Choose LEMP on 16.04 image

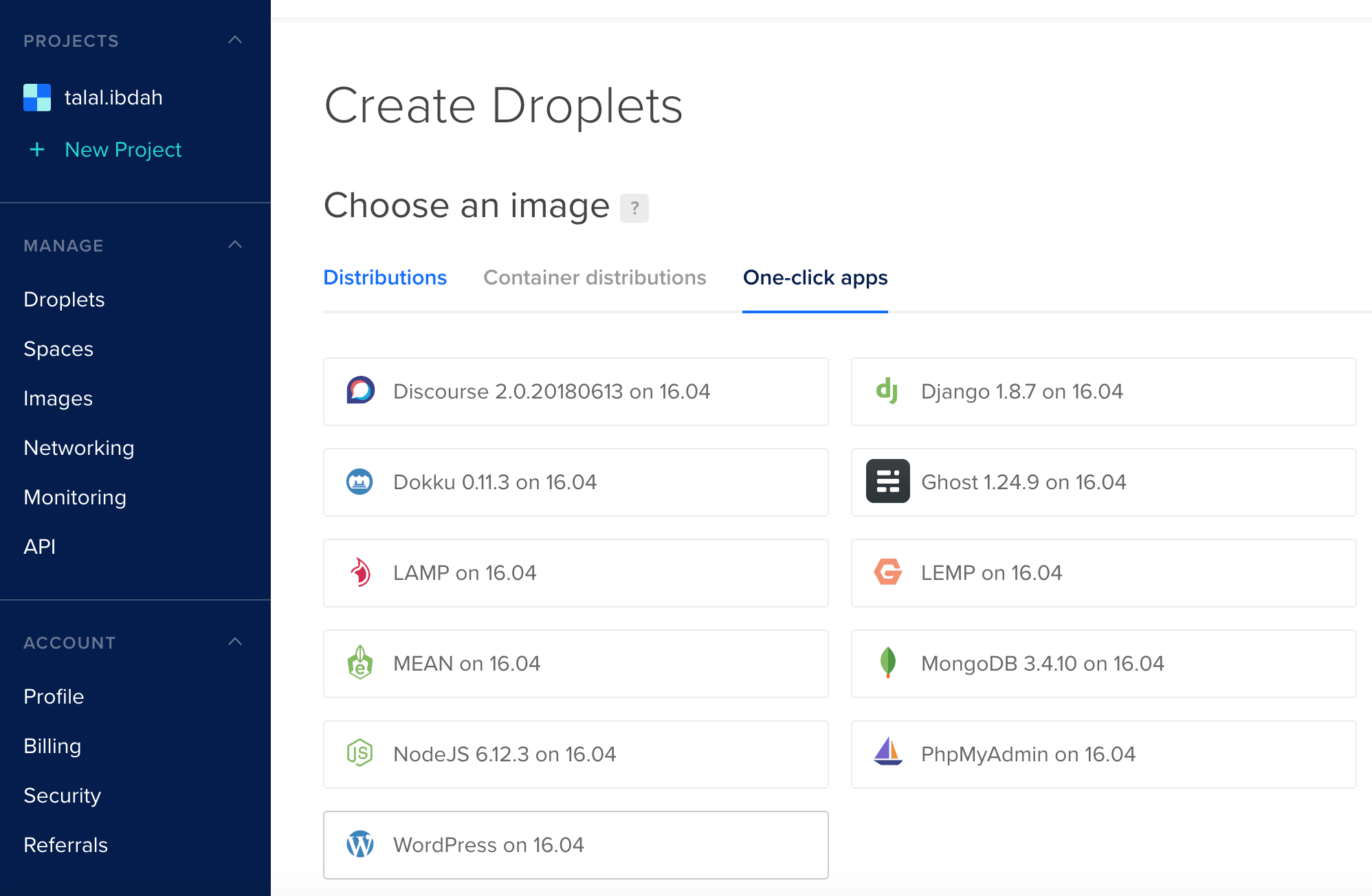click(1103, 573)
